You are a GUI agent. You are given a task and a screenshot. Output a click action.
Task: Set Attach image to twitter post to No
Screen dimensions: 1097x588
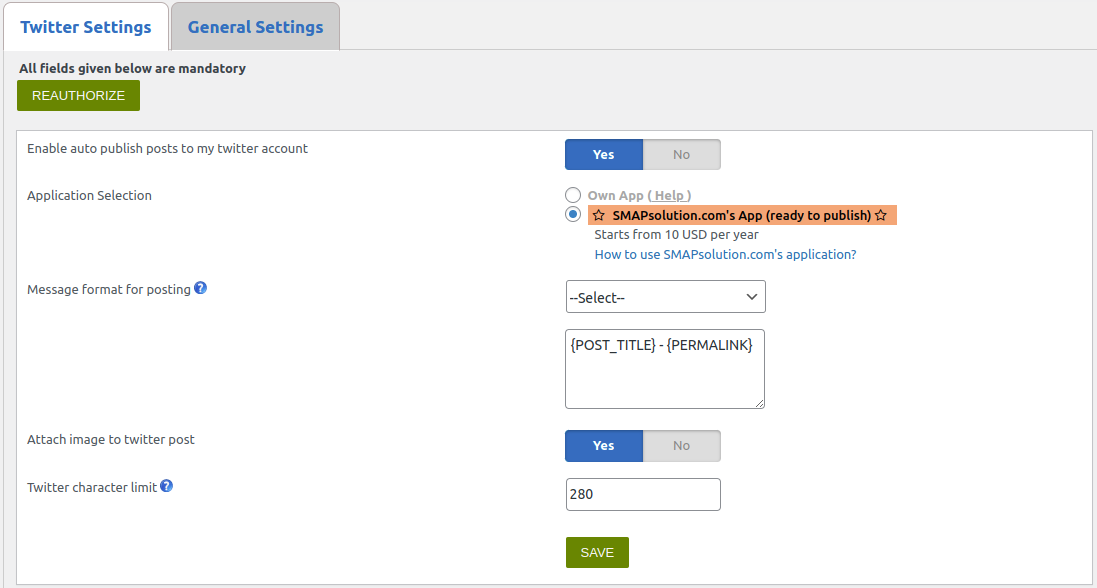(x=681, y=446)
